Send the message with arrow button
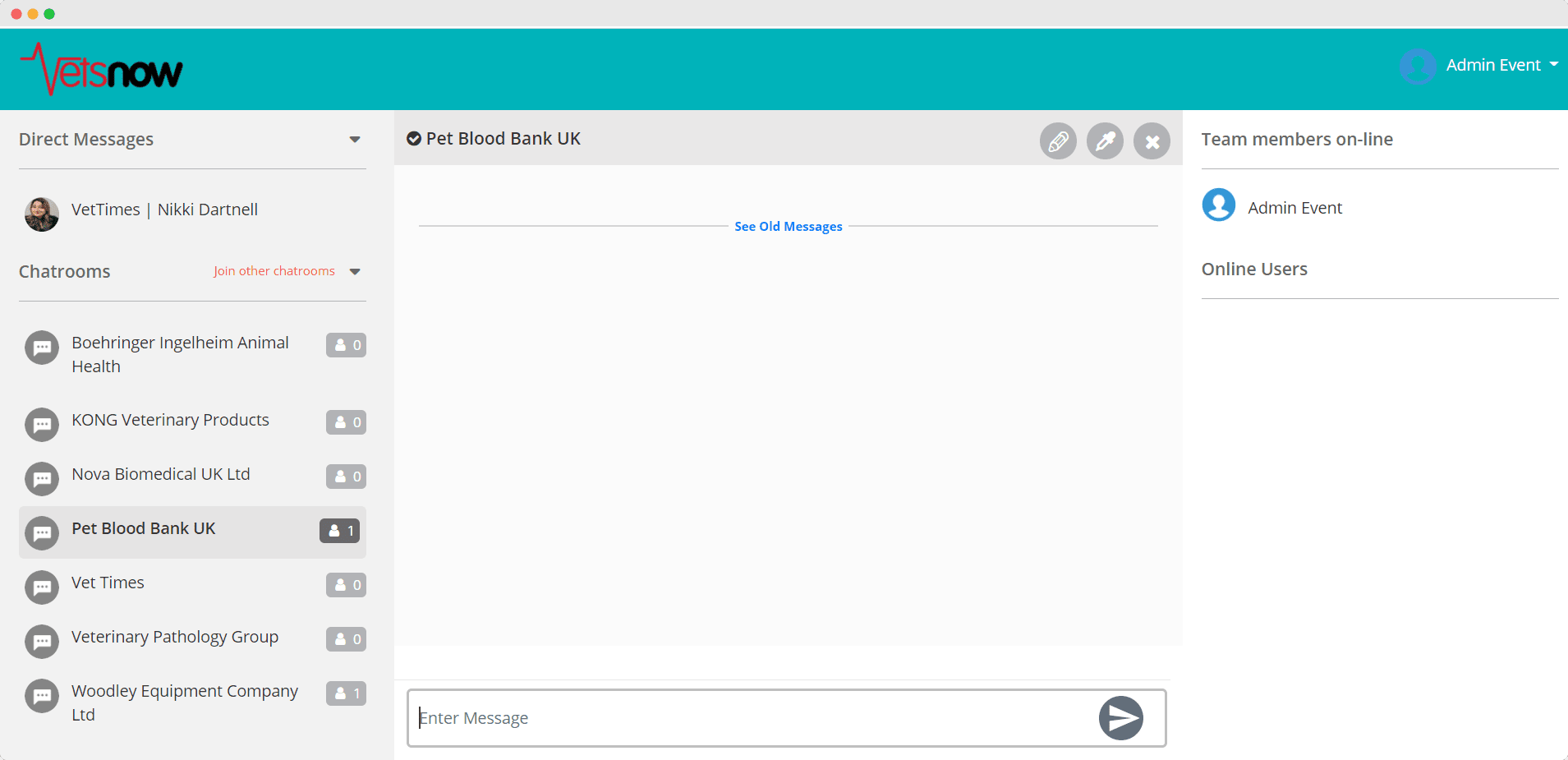 click(1121, 718)
